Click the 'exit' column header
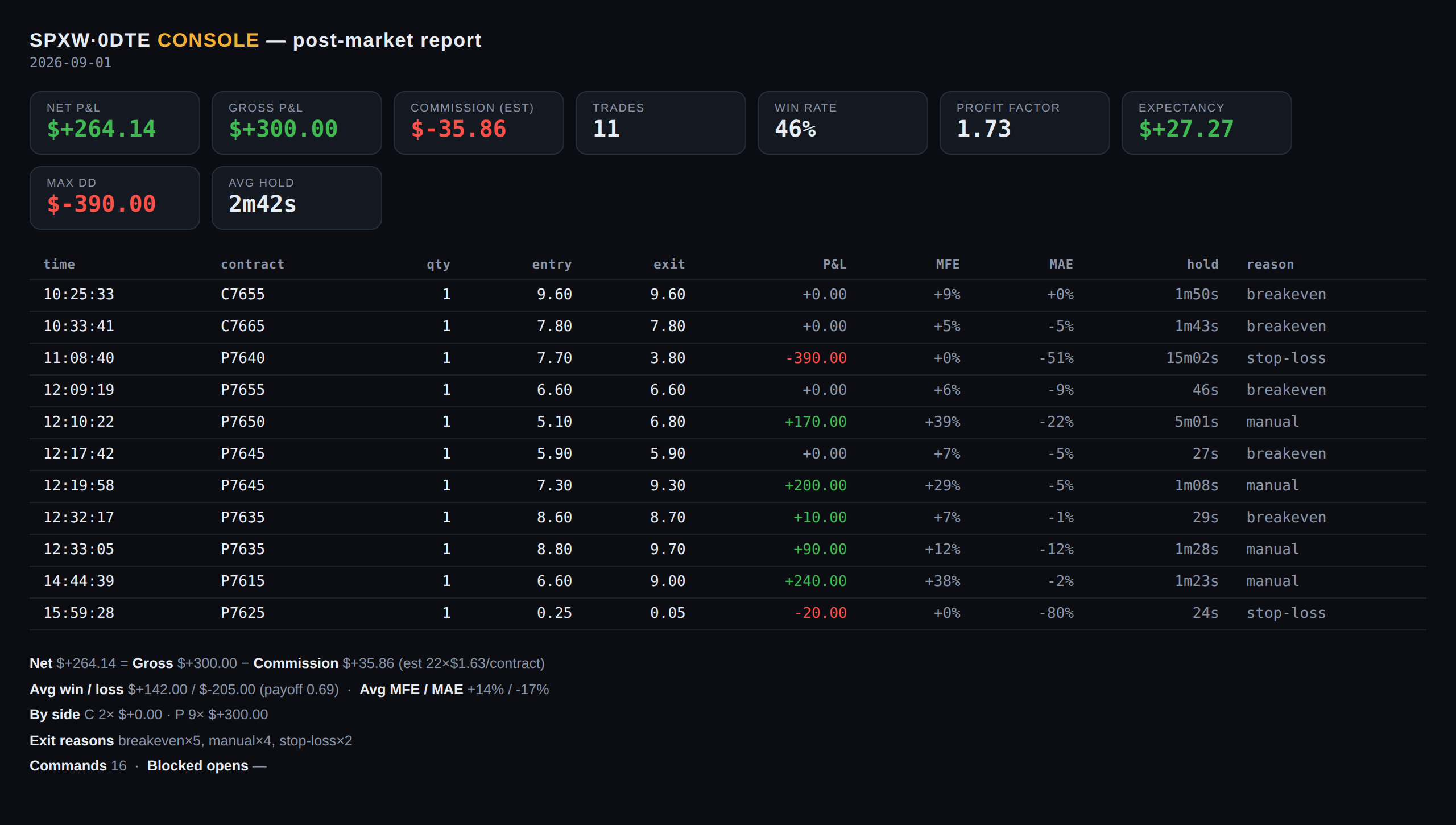The width and height of the screenshot is (1456, 825). pyautogui.click(x=669, y=265)
